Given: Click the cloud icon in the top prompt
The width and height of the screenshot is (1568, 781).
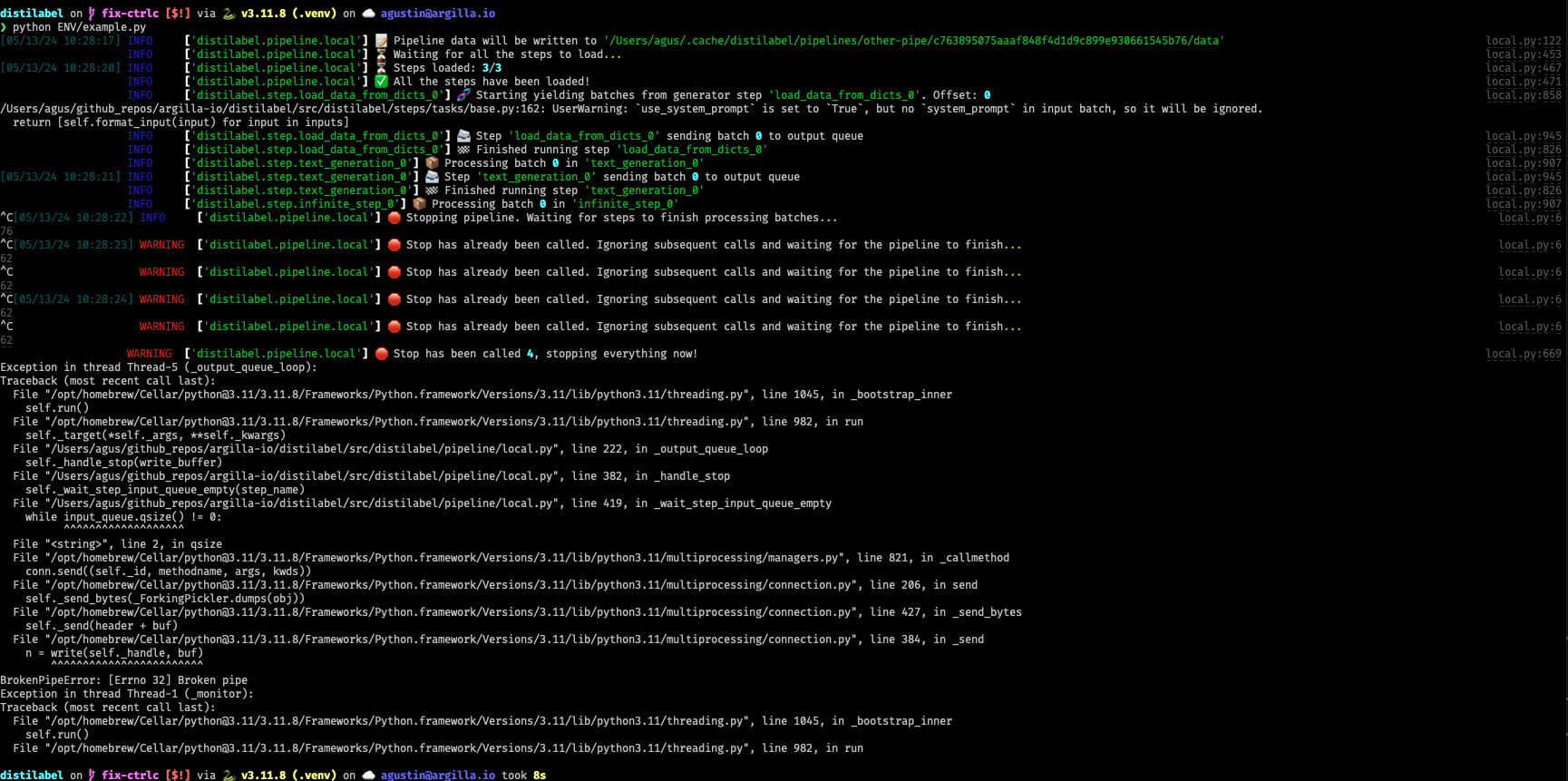Looking at the screenshot, I should pyautogui.click(x=368, y=14).
